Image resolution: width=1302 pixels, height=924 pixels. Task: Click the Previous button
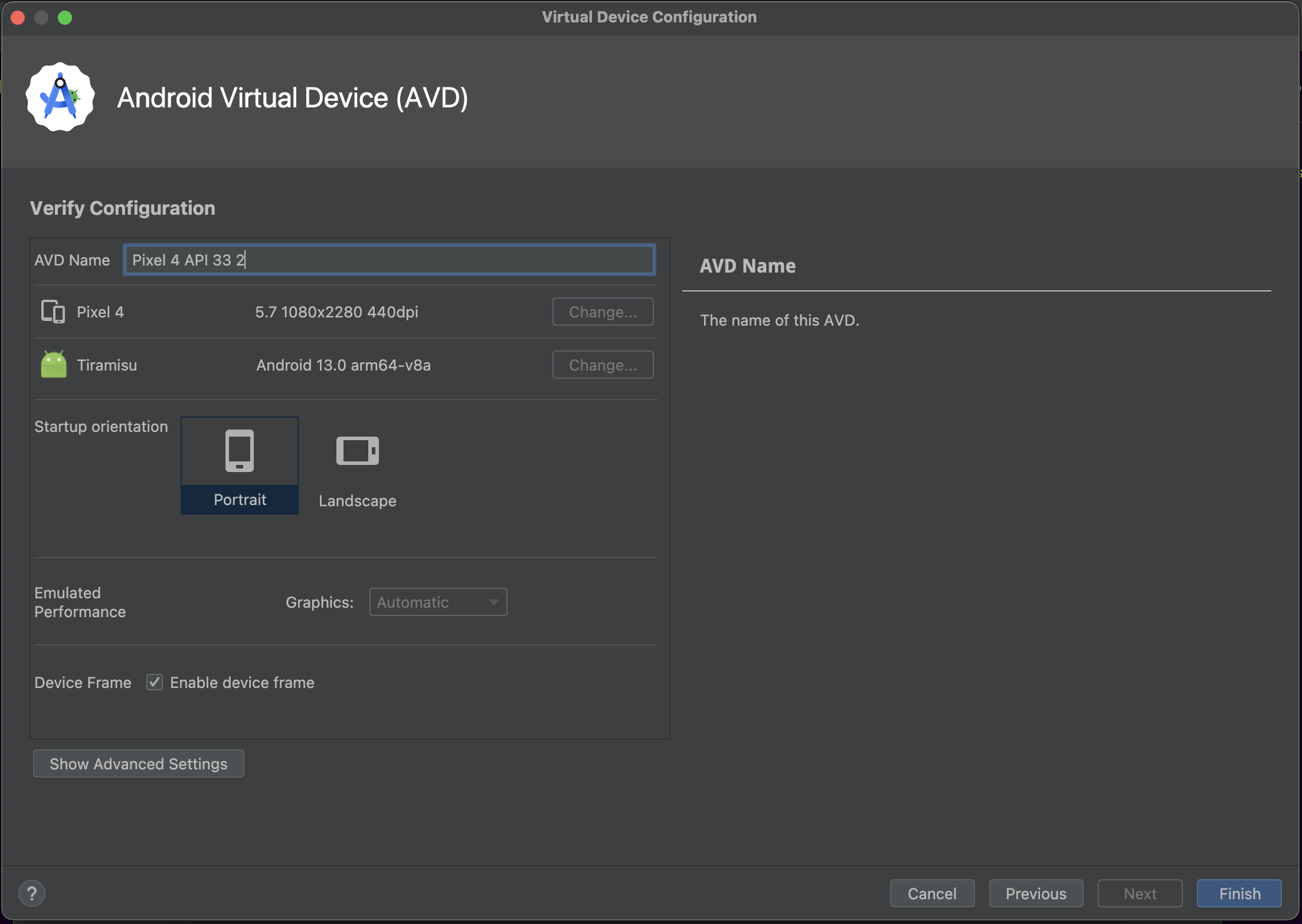coord(1036,893)
